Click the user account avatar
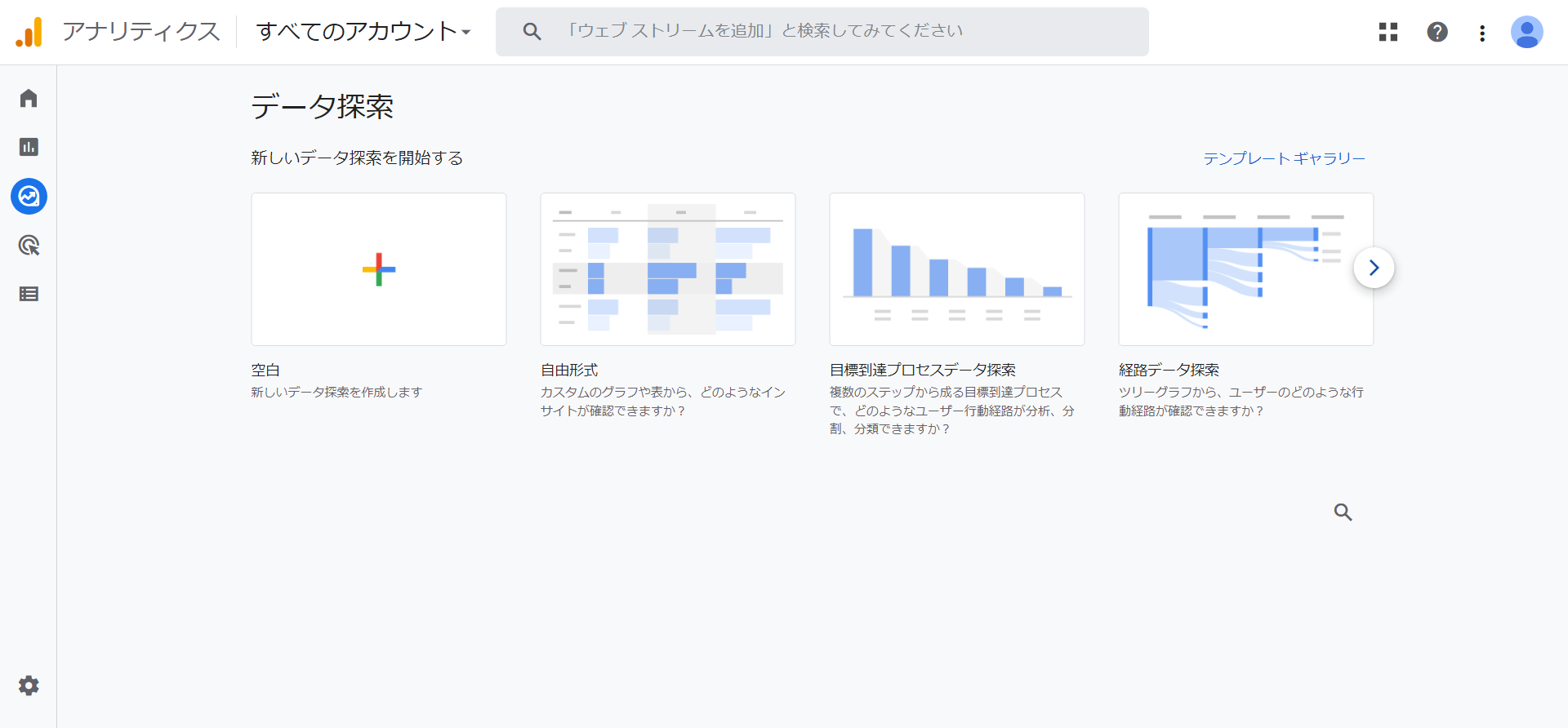Image resolution: width=1568 pixels, height=728 pixels. pyautogui.click(x=1526, y=33)
